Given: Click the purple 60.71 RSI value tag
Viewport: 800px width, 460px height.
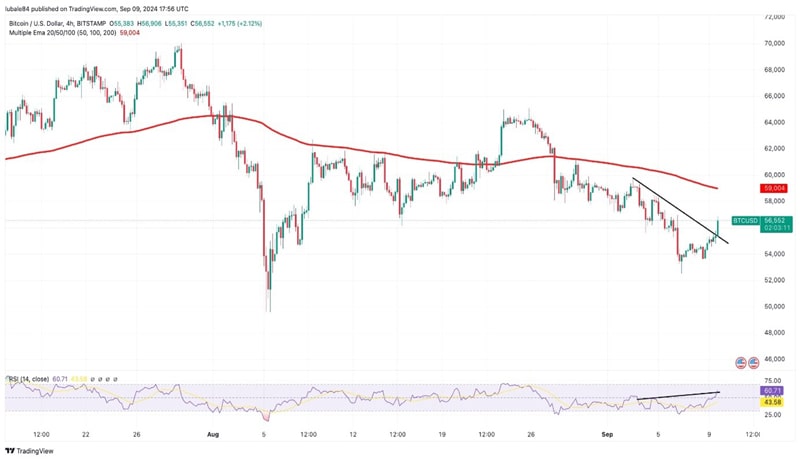Looking at the screenshot, I should click(771, 391).
